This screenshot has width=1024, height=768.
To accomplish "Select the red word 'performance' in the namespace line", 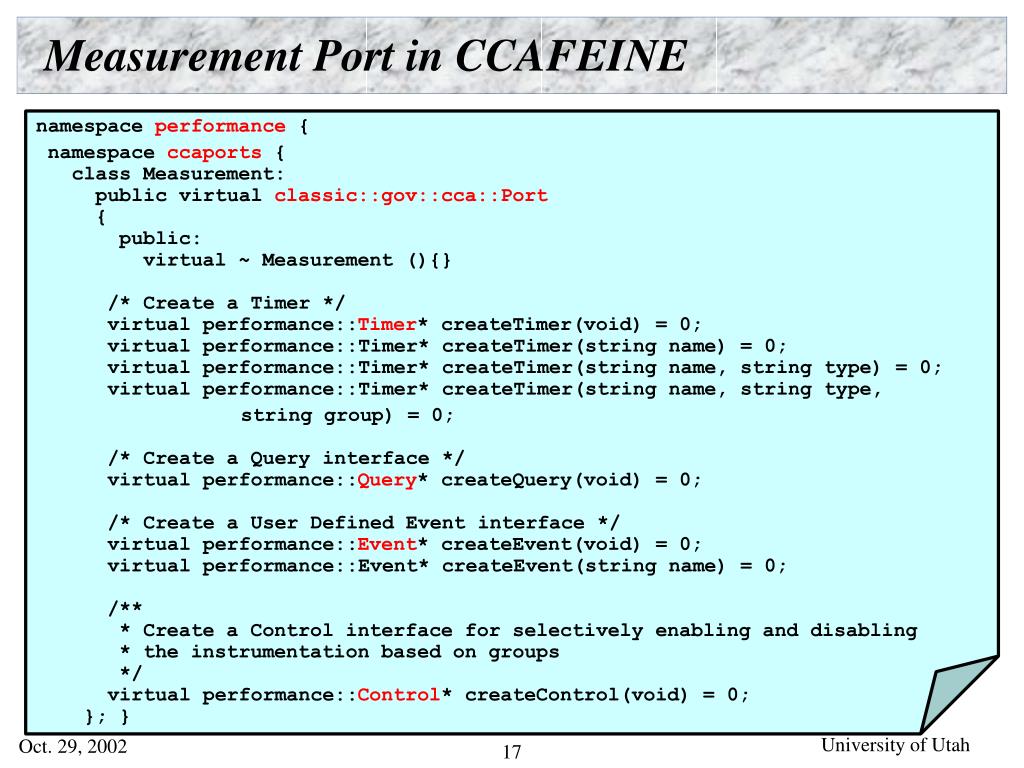I will (219, 127).
